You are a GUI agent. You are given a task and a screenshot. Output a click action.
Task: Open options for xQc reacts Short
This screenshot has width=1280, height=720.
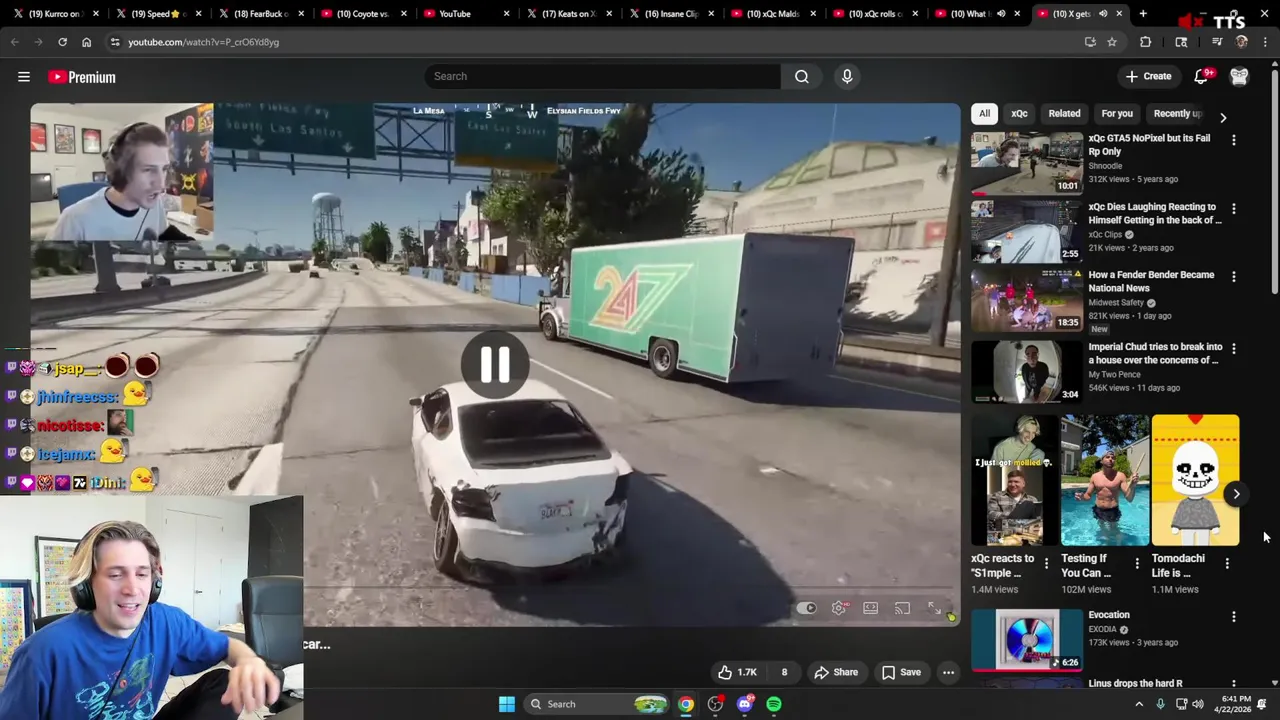tap(1046, 564)
